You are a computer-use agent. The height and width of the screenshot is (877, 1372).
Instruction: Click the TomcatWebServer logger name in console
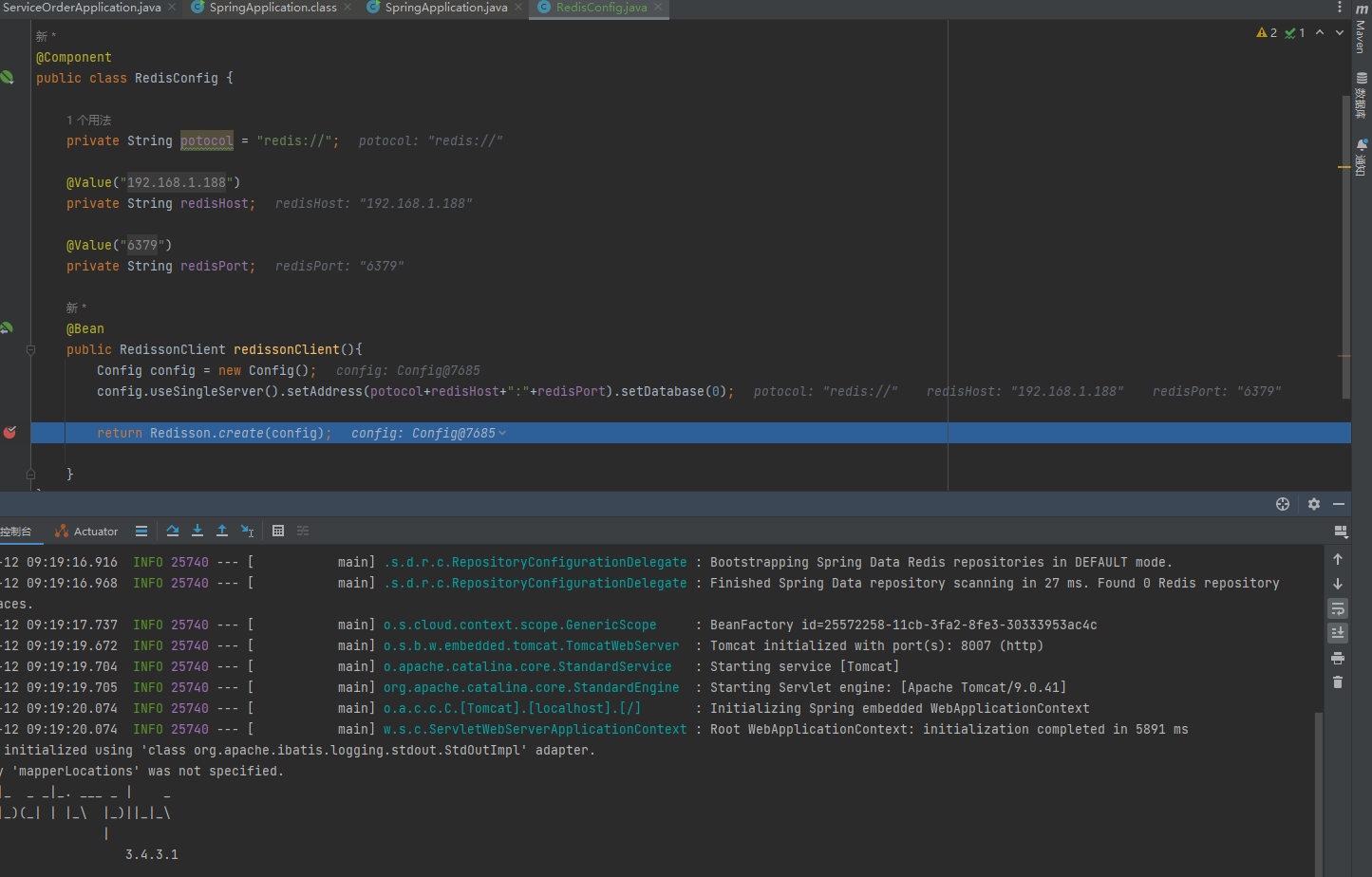coord(532,646)
